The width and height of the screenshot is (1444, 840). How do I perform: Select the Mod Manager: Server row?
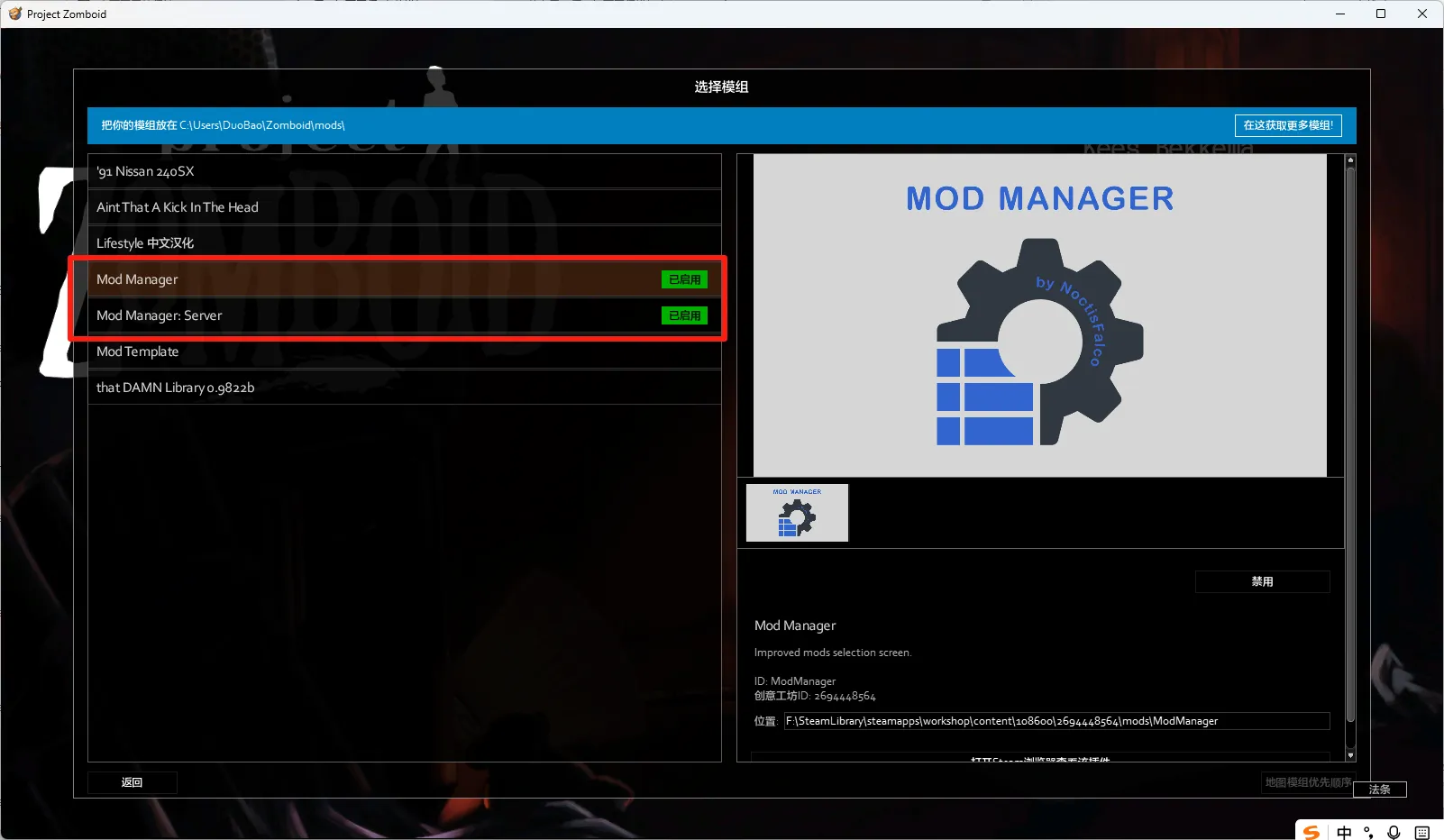(x=405, y=315)
